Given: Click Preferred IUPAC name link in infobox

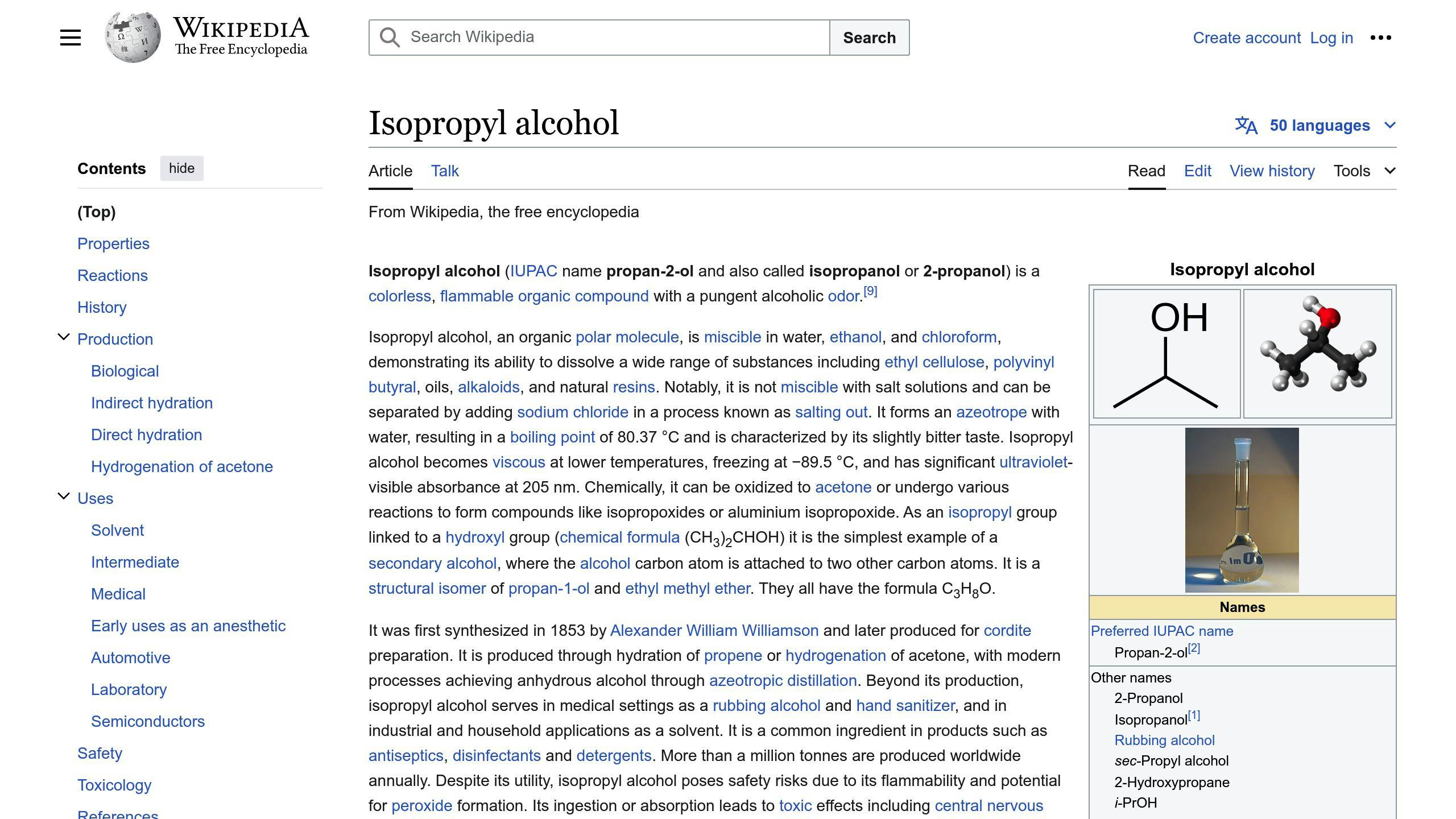Looking at the screenshot, I should 1162,631.
